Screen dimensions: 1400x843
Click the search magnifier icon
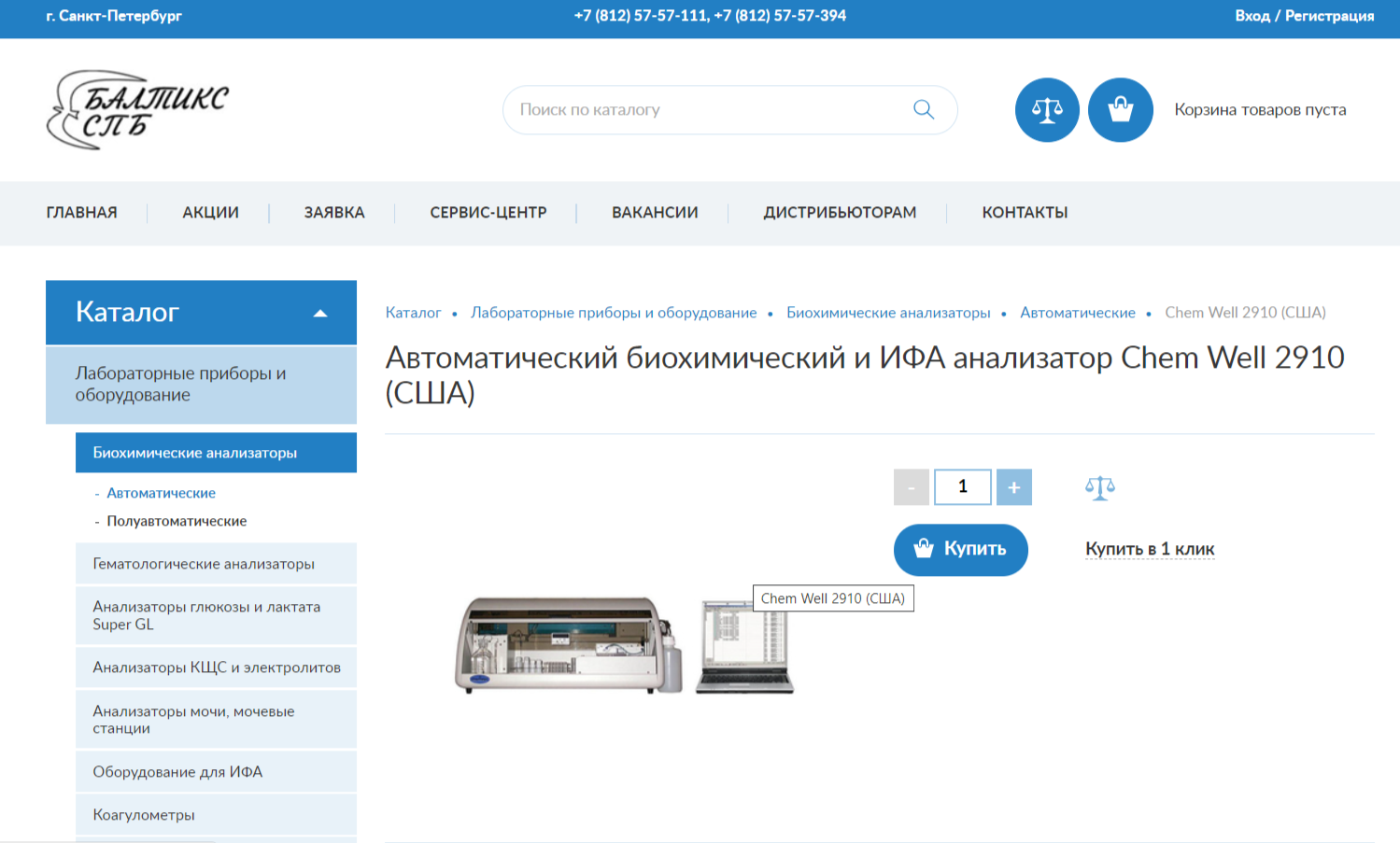click(x=923, y=109)
